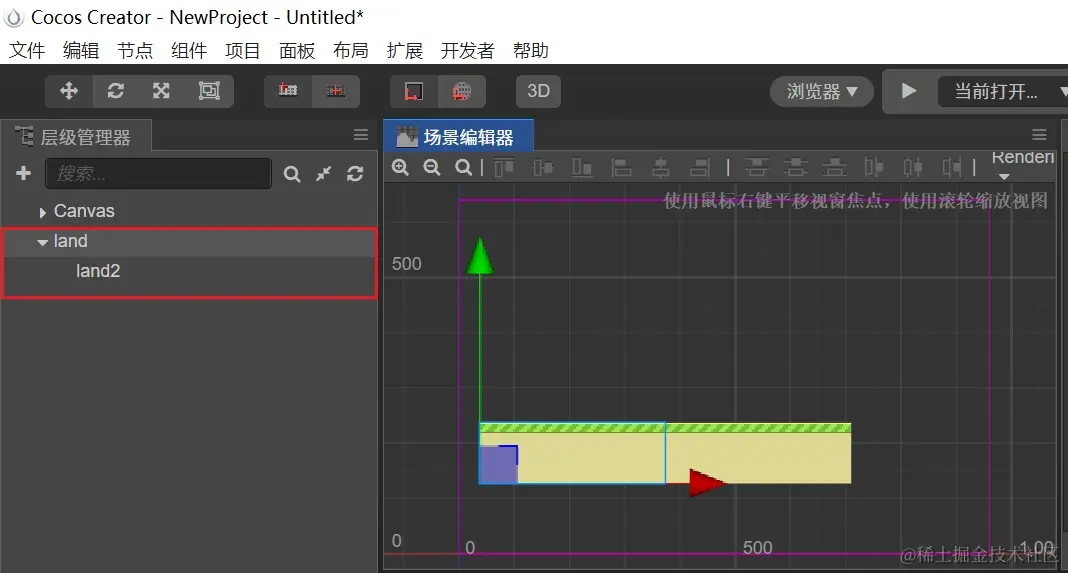Collapse all nodes in the hierarchy

[324, 174]
